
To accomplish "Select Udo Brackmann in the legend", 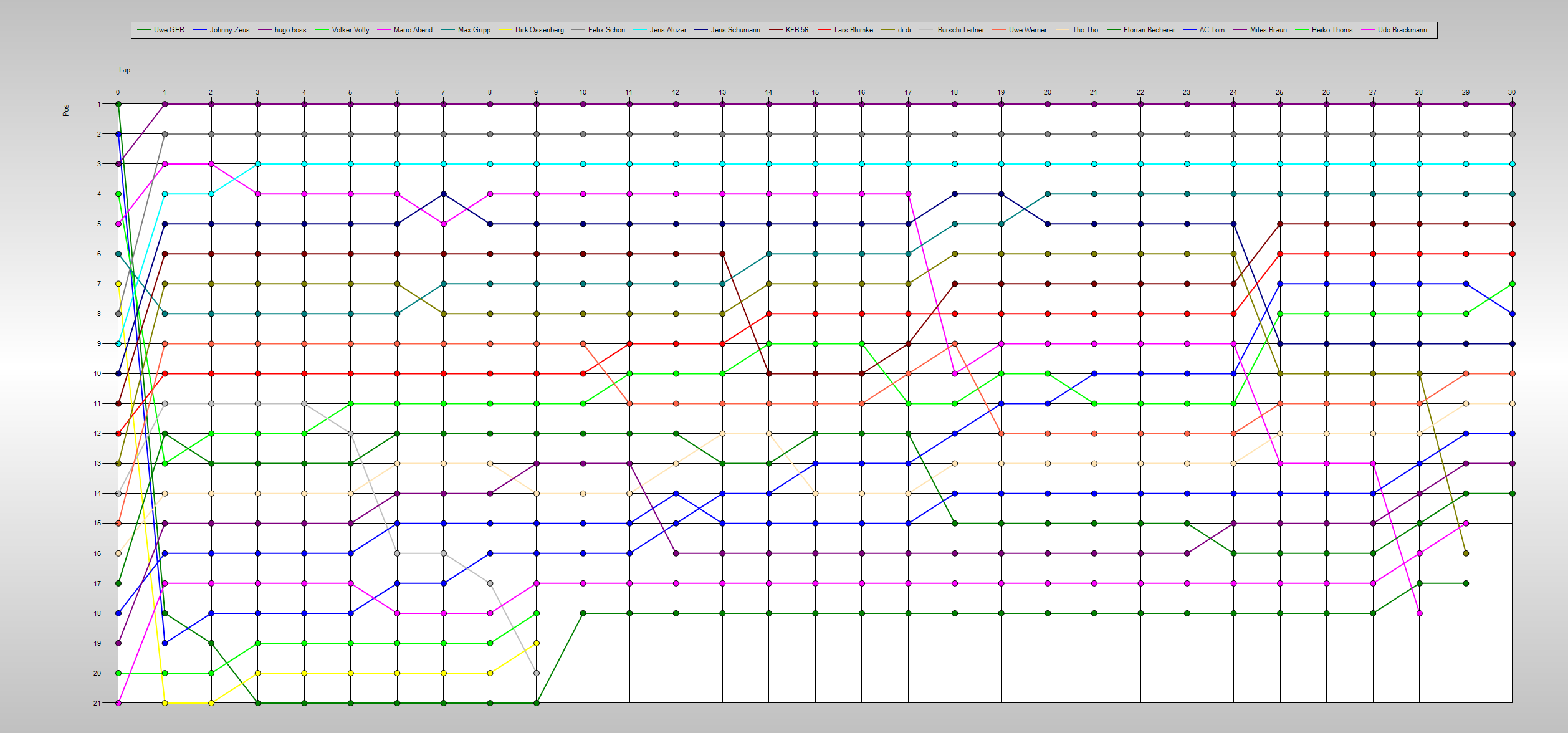I will coord(1394,30).
